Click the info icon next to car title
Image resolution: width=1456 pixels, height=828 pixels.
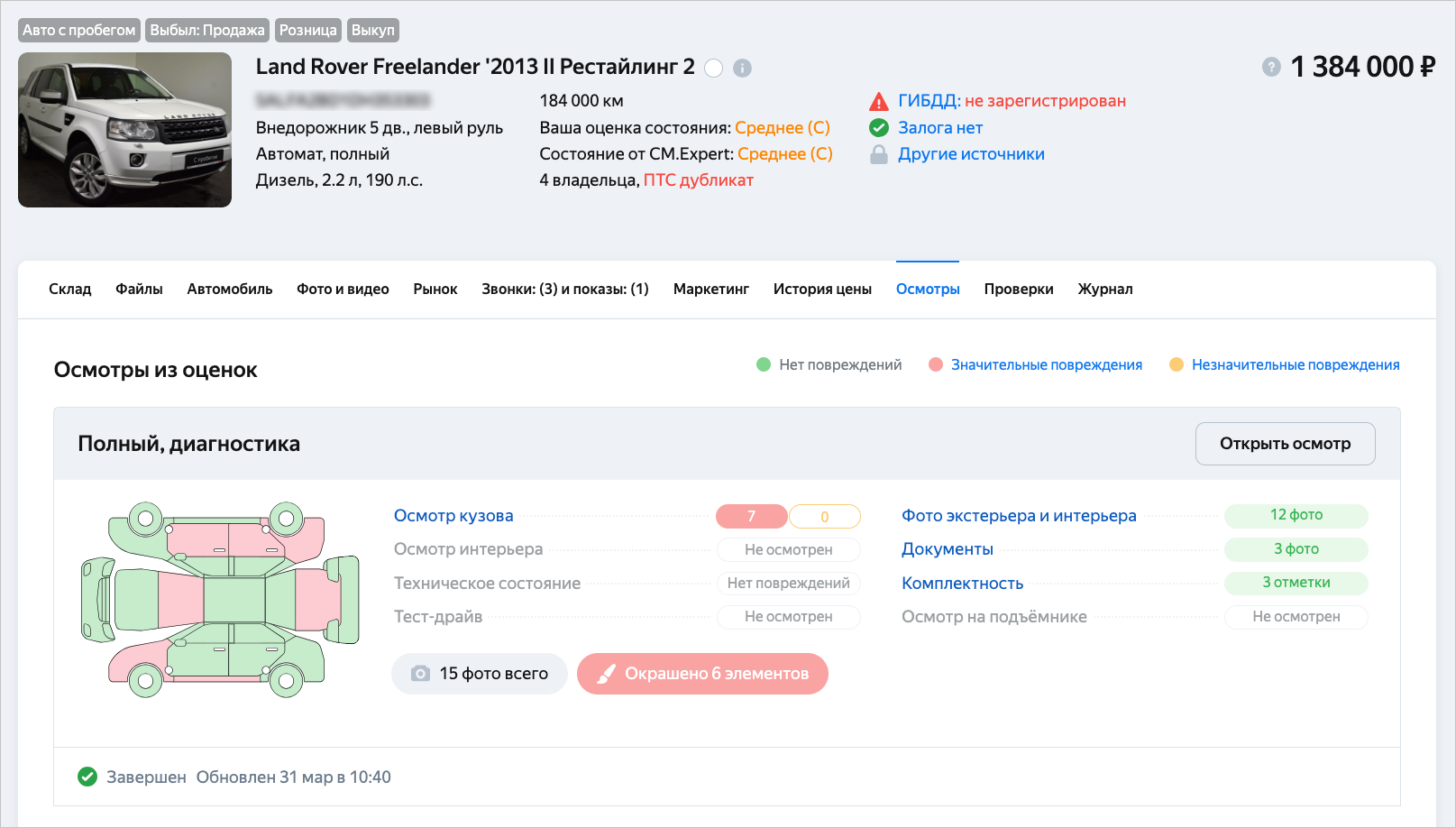(x=742, y=68)
